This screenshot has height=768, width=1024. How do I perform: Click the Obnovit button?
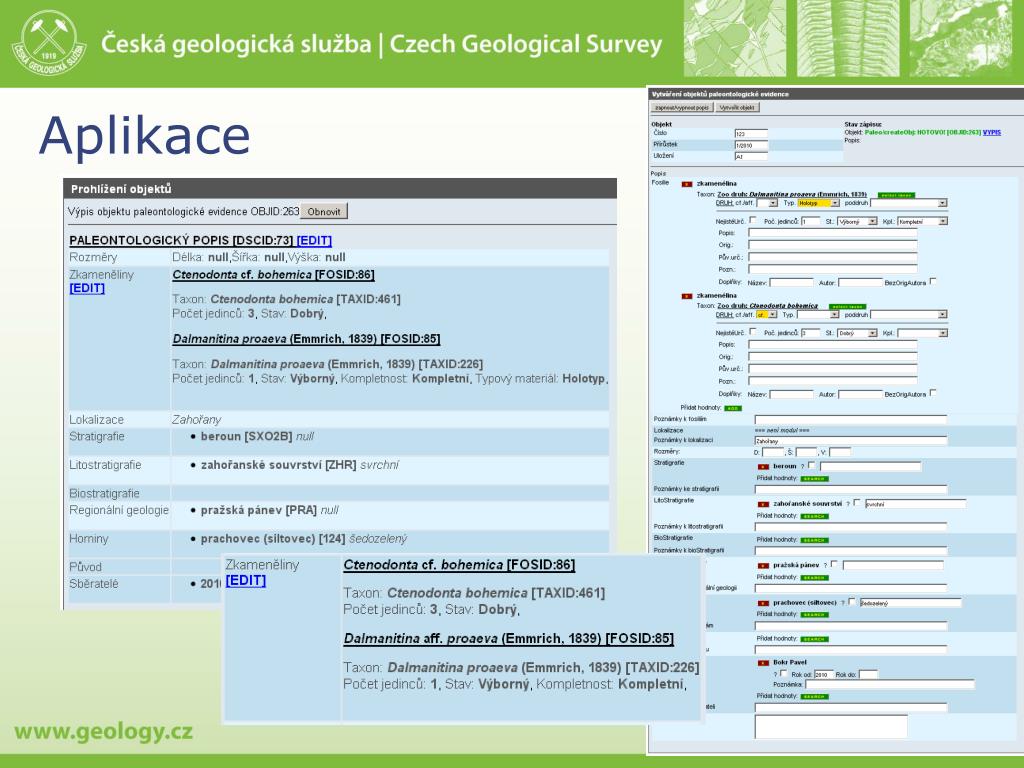tap(324, 212)
